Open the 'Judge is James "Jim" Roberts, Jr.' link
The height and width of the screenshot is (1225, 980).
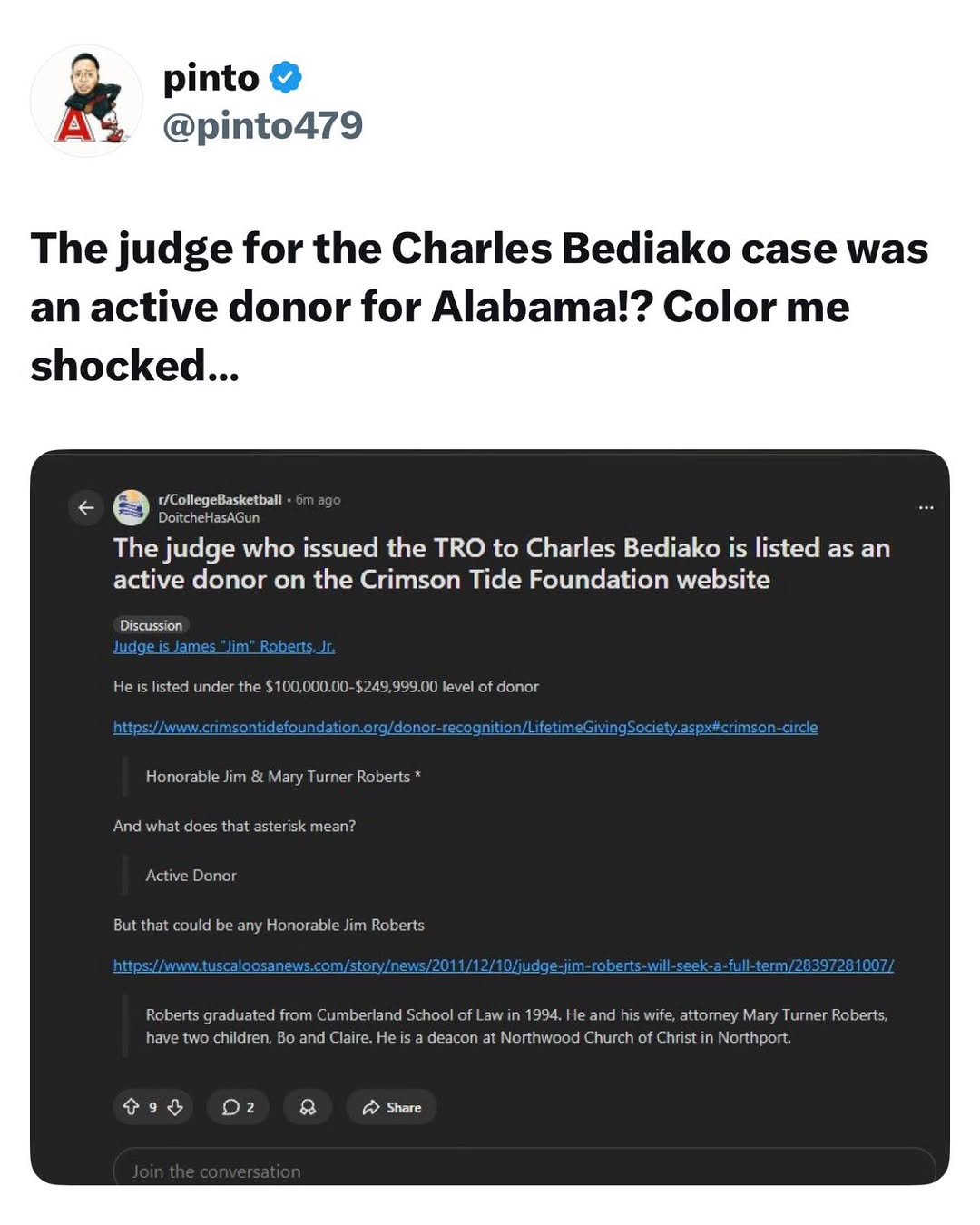click(224, 646)
